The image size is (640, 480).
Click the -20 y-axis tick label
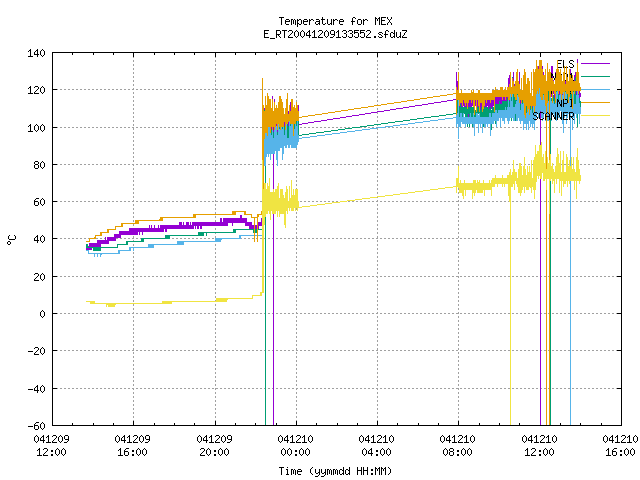coord(36,351)
